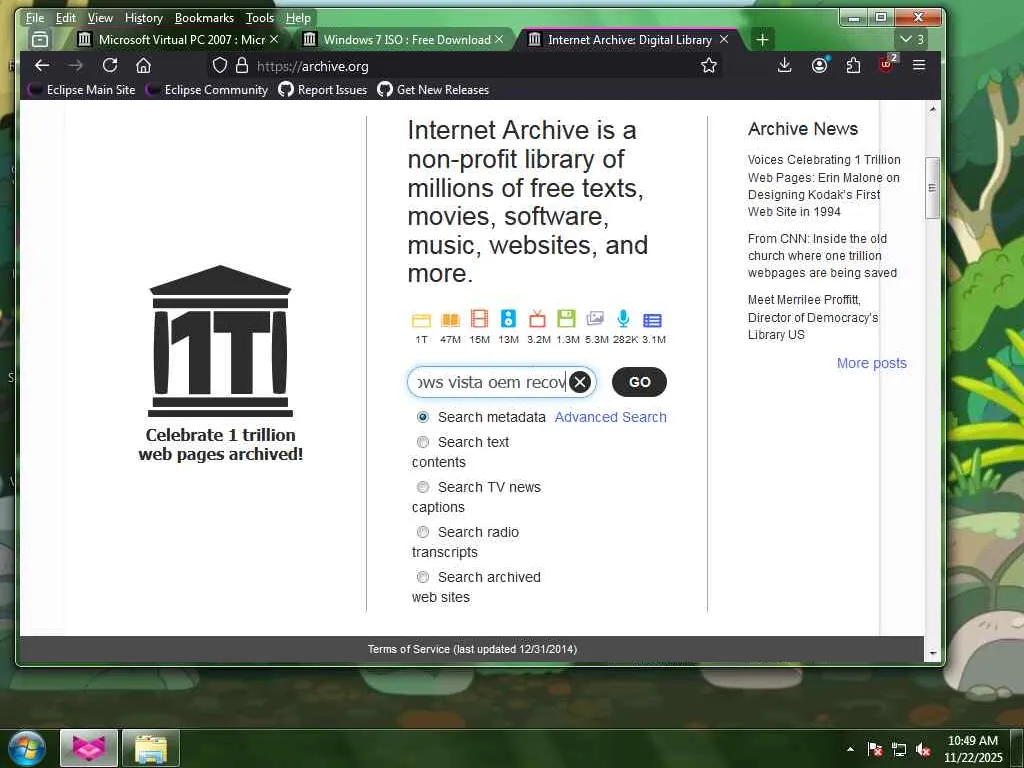Close the Internet Archive tab
This screenshot has width=1024, height=768.
pos(724,40)
